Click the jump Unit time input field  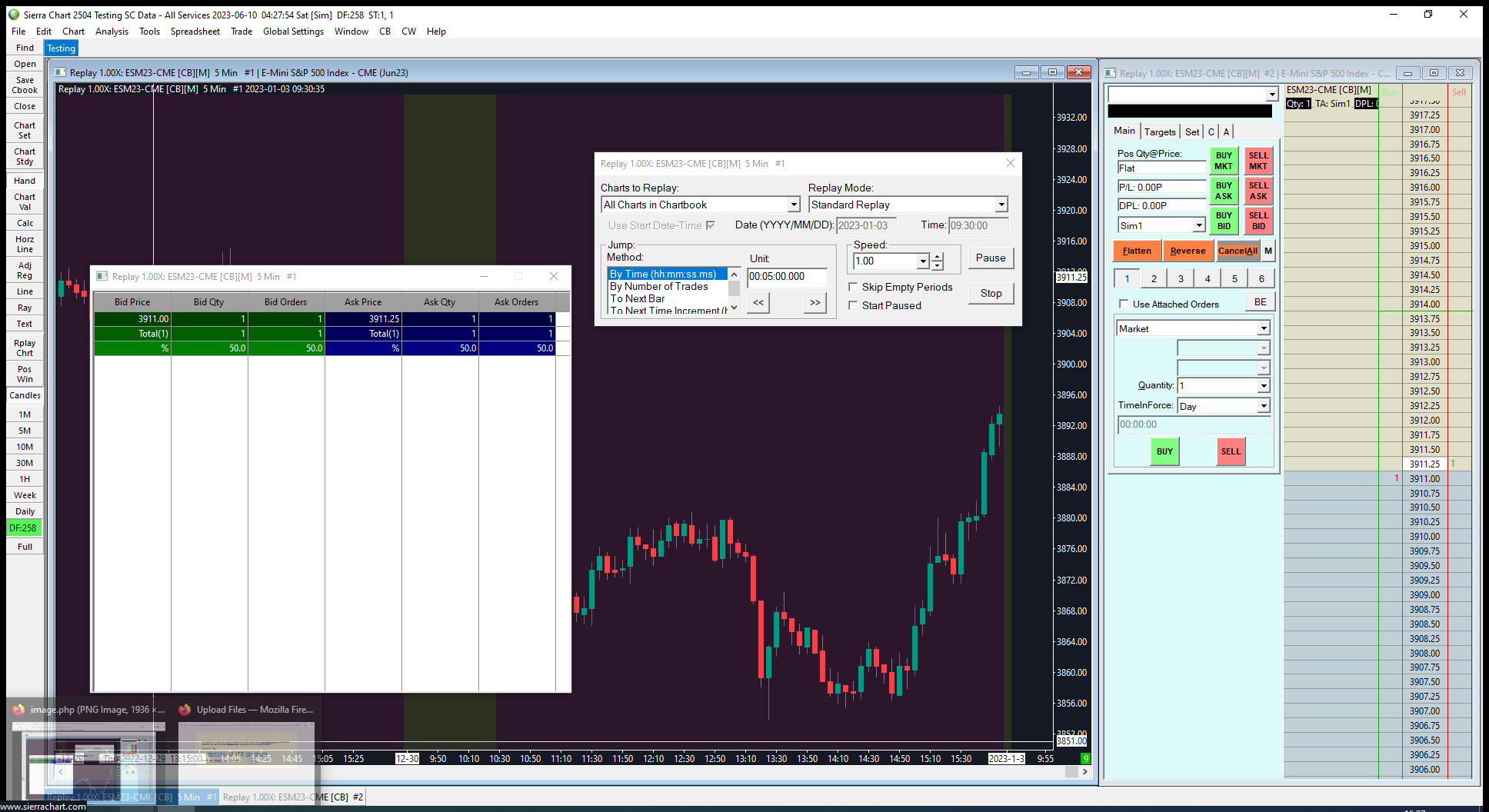pos(787,277)
